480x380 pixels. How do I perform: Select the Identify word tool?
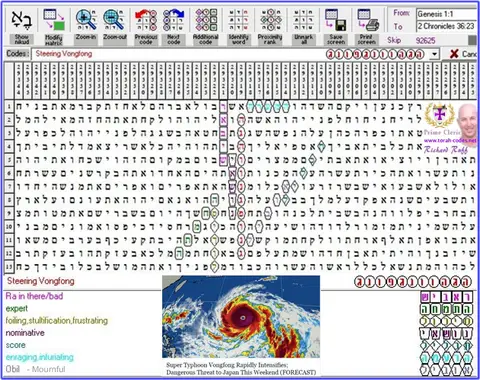tap(238, 20)
